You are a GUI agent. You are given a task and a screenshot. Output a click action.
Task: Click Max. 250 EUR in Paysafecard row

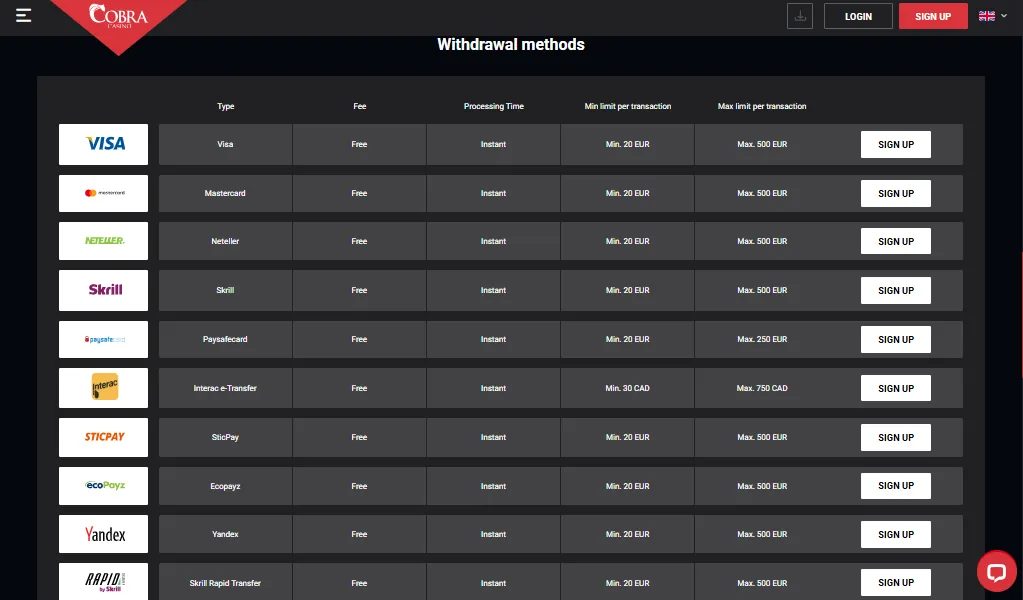click(762, 339)
